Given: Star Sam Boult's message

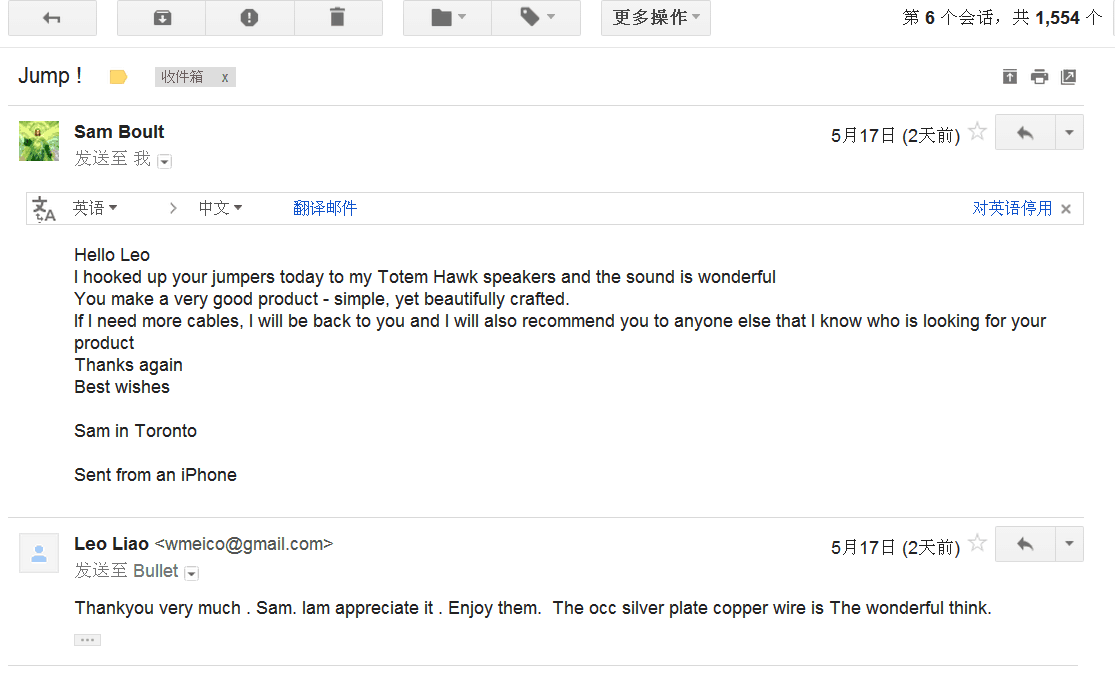Looking at the screenshot, I should tap(978, 132).
